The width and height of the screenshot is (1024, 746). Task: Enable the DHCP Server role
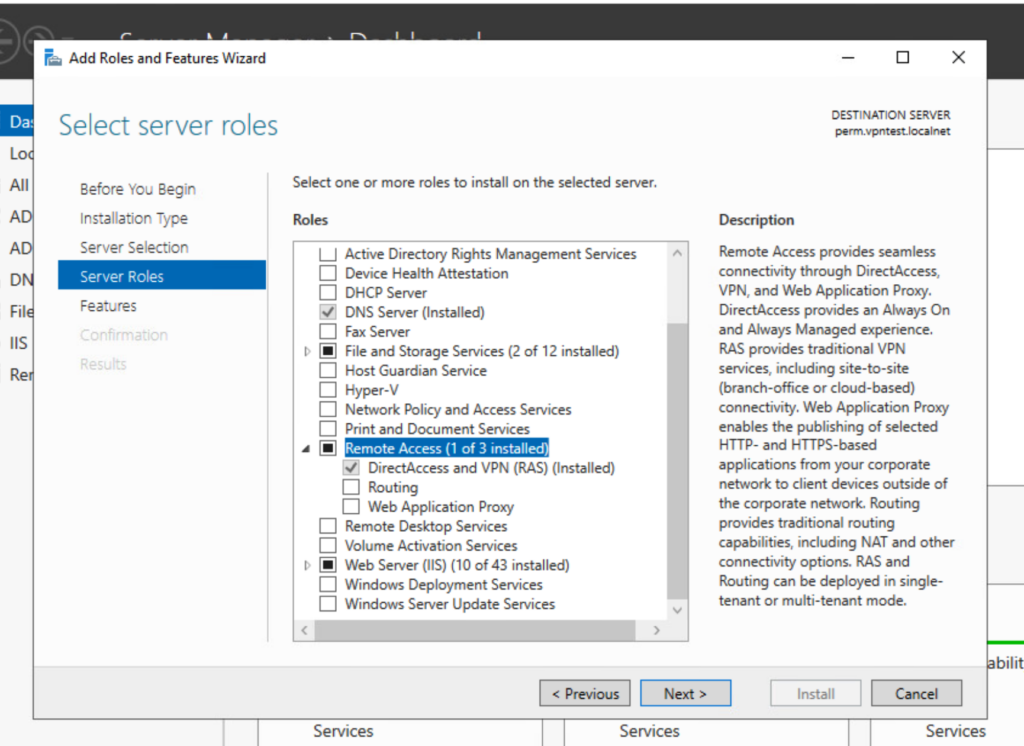point(328,292)
